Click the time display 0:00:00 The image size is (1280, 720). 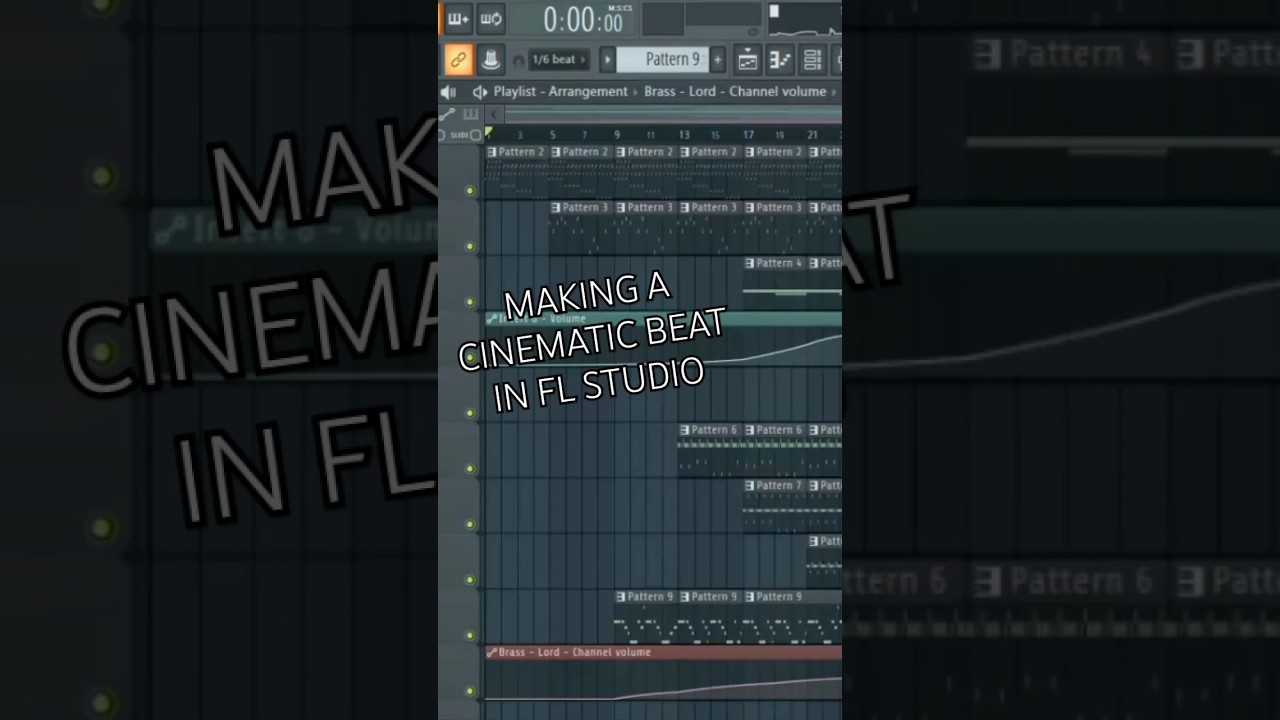coord(583,20)
